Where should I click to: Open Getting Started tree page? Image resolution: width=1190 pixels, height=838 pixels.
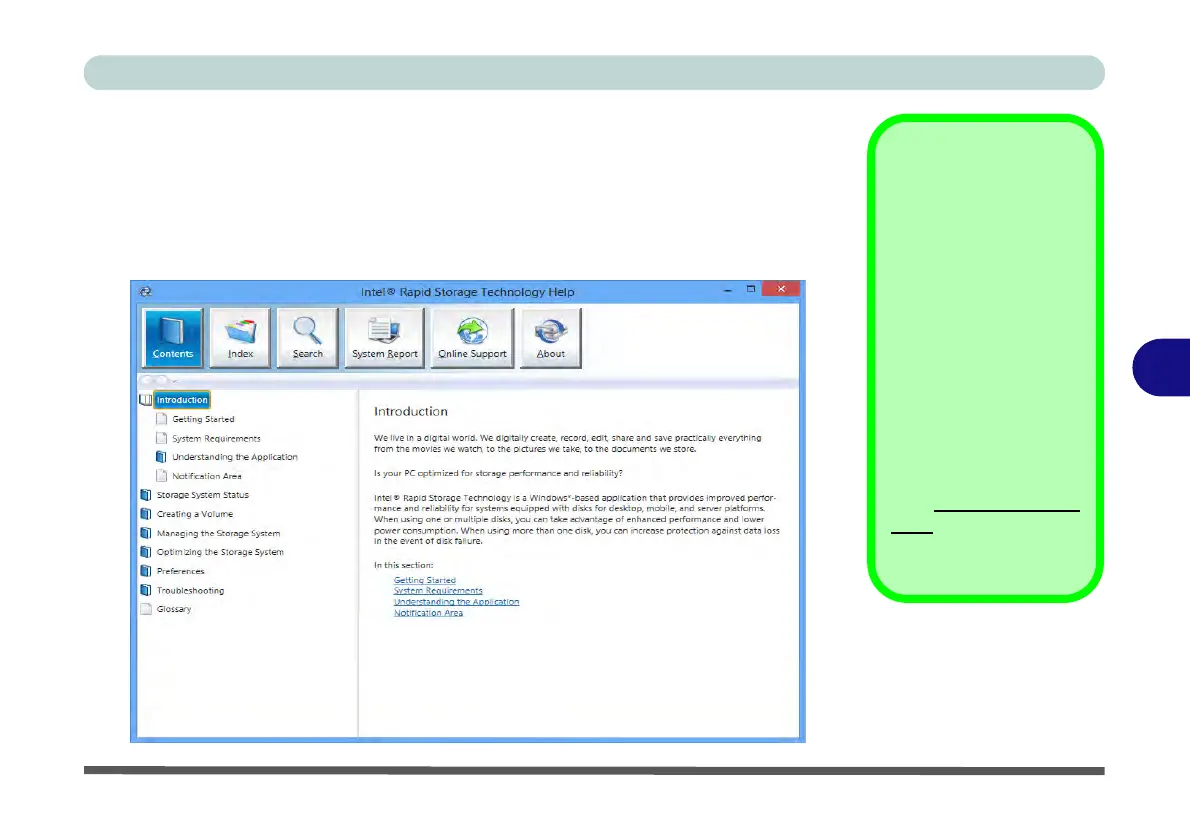[203, 419]
